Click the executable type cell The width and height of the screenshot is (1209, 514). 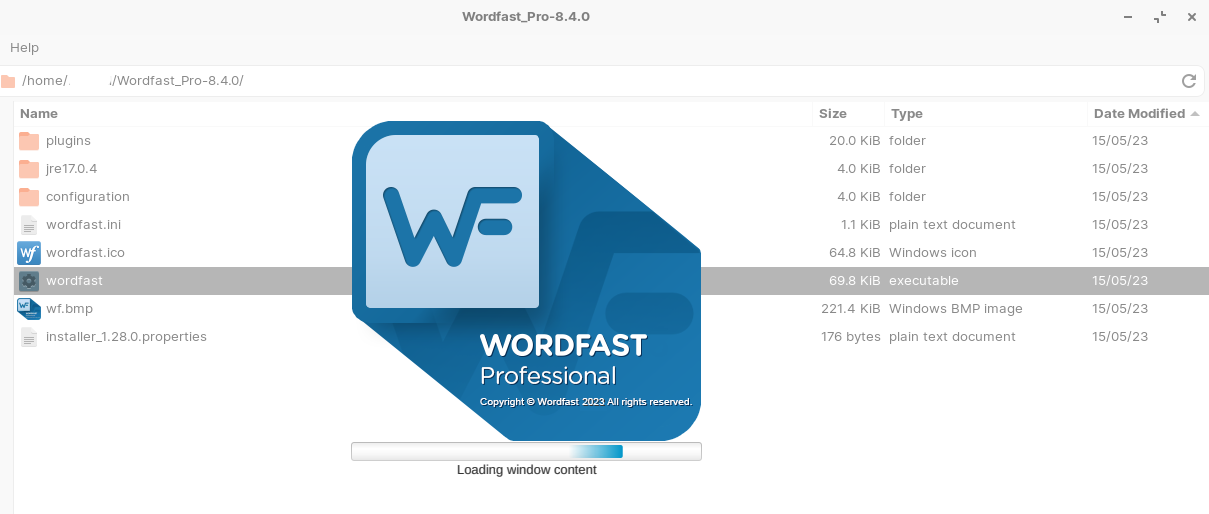[x=924, y=281]
